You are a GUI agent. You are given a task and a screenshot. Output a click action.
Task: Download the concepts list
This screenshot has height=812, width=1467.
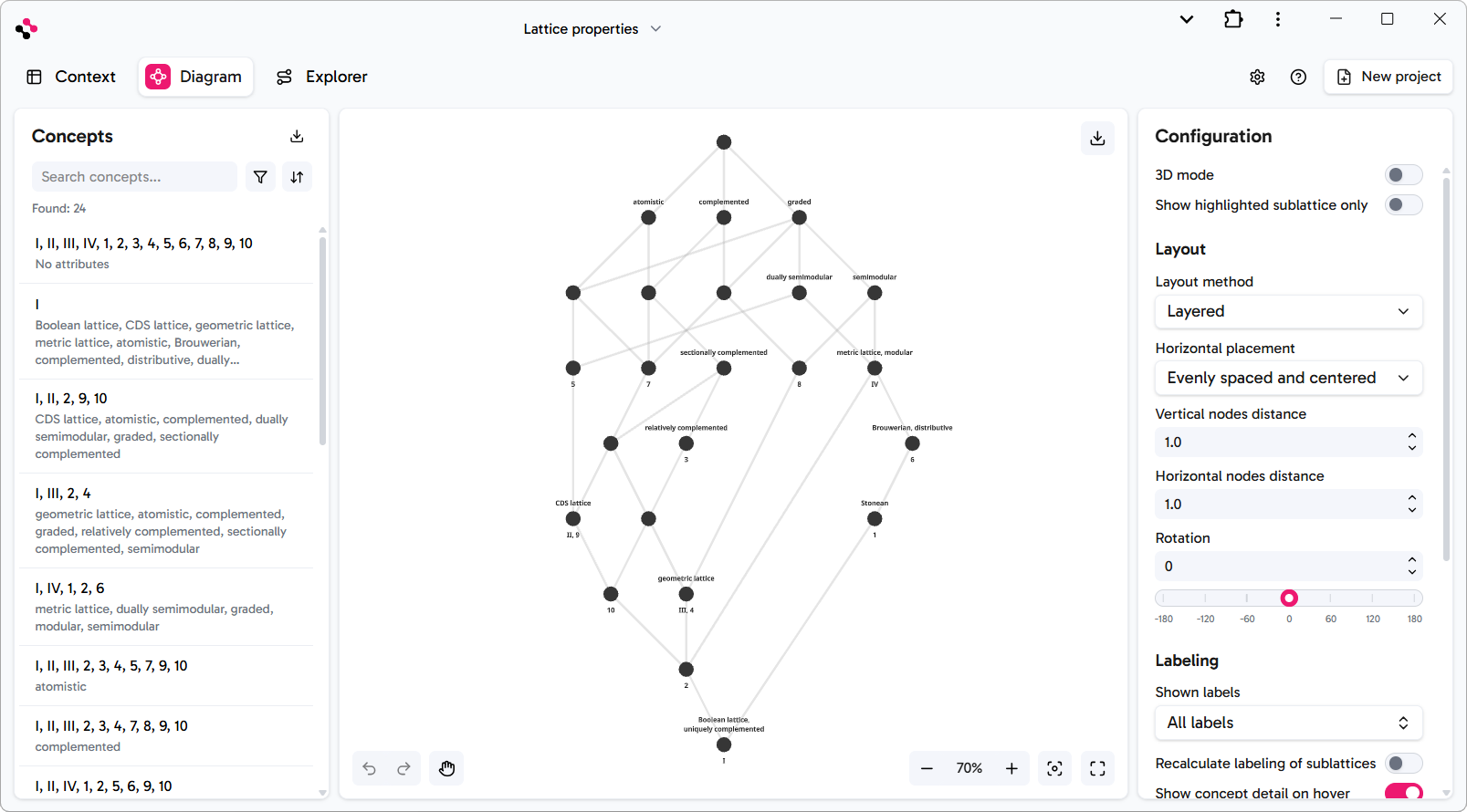point(297,137)
